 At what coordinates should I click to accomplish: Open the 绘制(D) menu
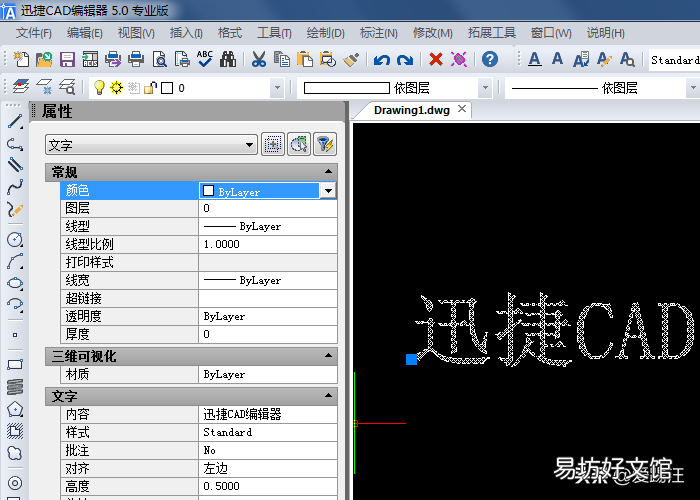click(325, 33)
